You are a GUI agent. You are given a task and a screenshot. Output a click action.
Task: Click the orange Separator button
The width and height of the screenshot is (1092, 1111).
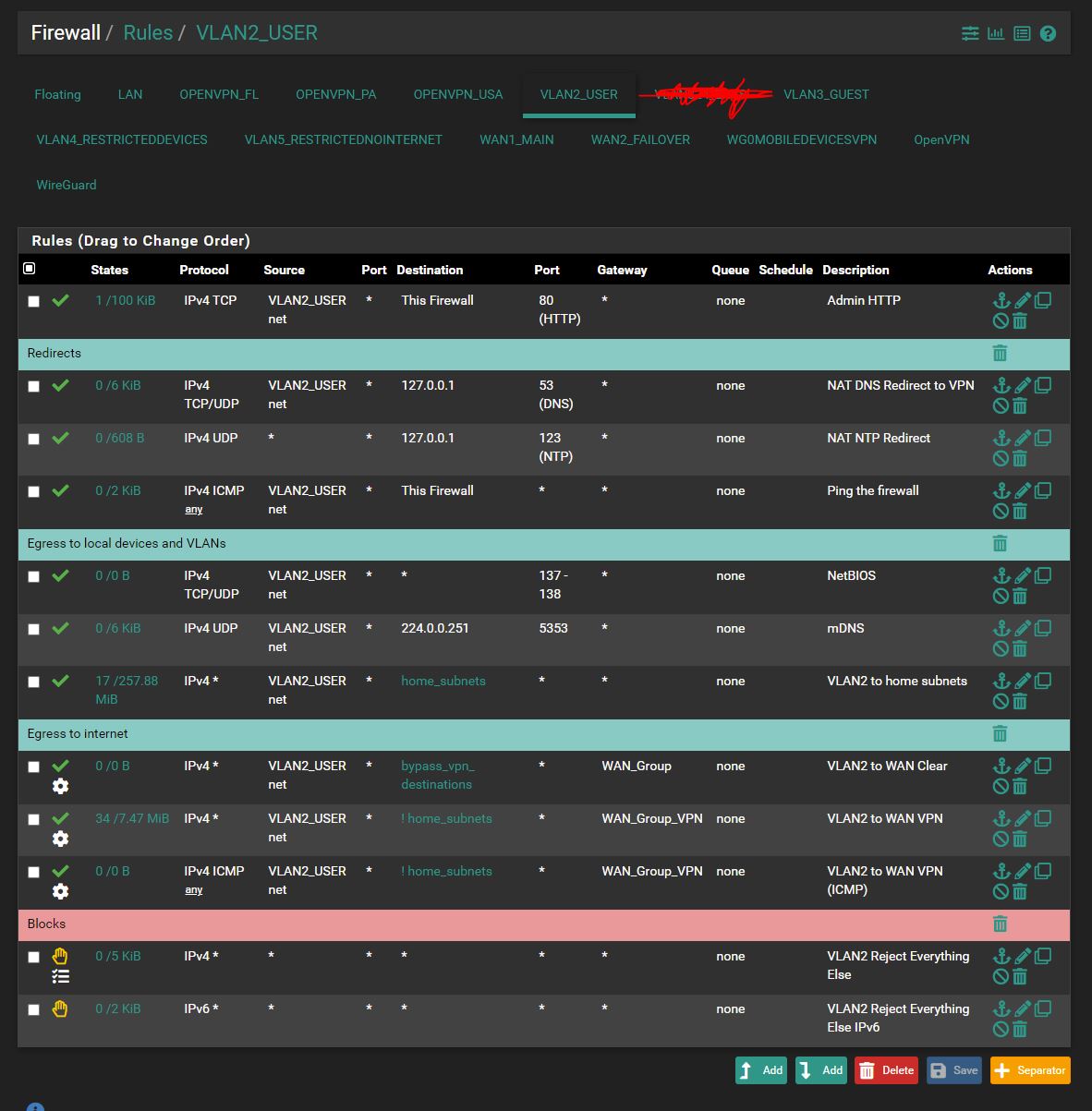click(x=1030, y=1070)
